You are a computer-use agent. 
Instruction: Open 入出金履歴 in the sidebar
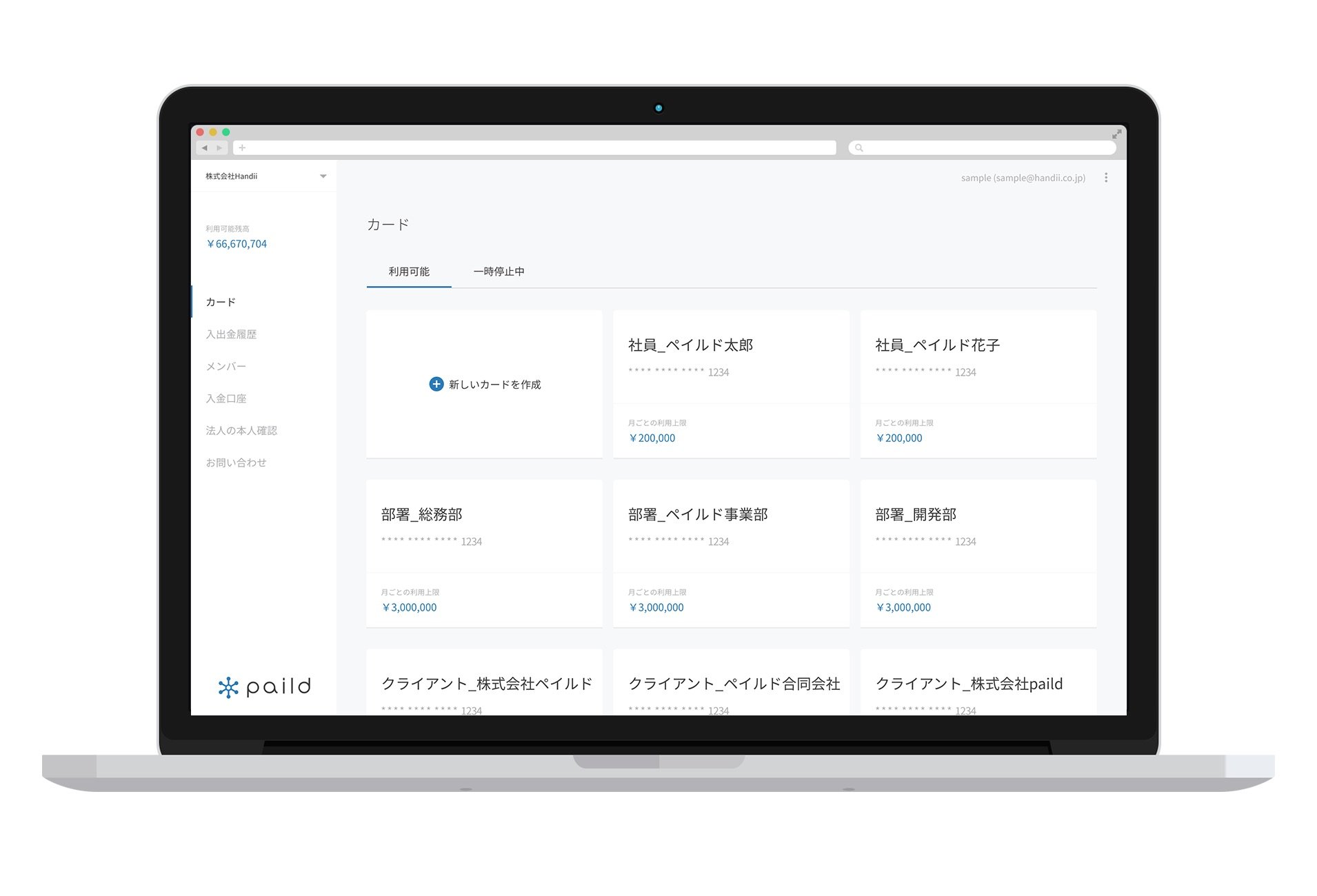coord(231,334)
